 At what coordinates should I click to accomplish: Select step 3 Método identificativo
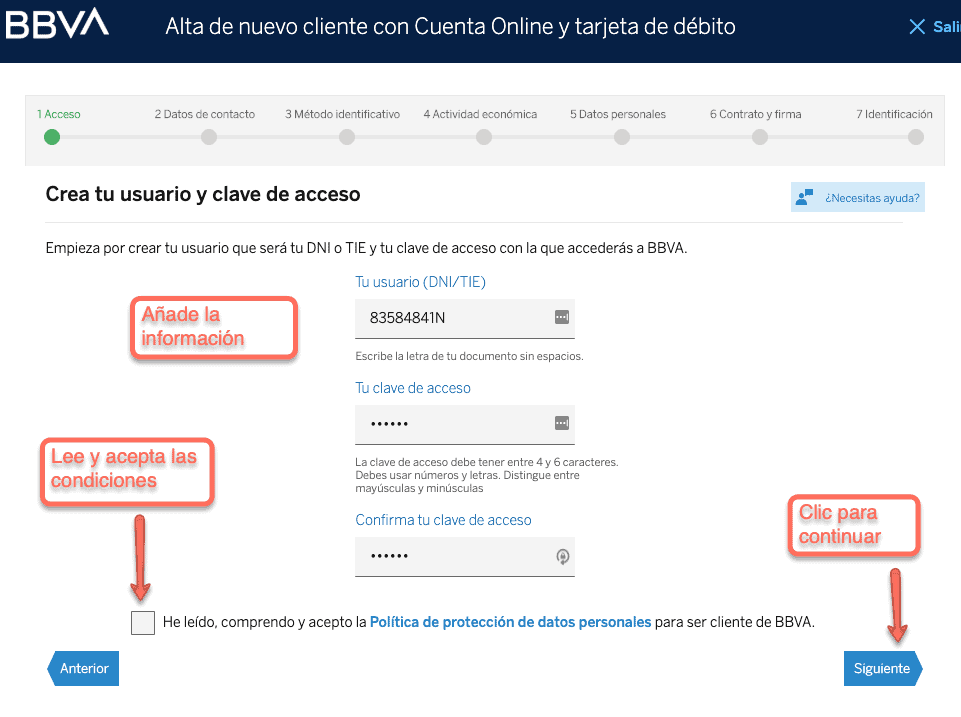pos(343,114)
